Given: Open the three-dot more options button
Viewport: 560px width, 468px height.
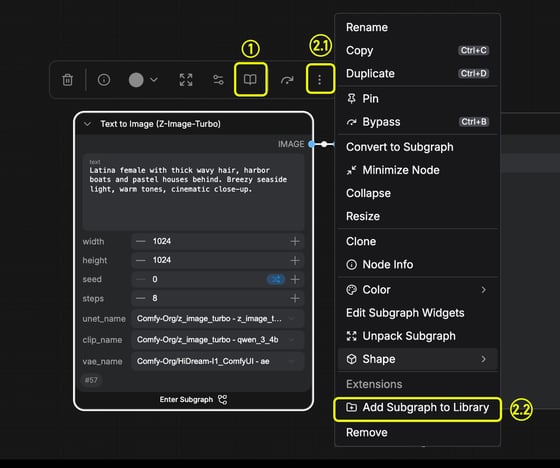Looking at the screenshot, I should pyautogui.click(x=319, y=80).
